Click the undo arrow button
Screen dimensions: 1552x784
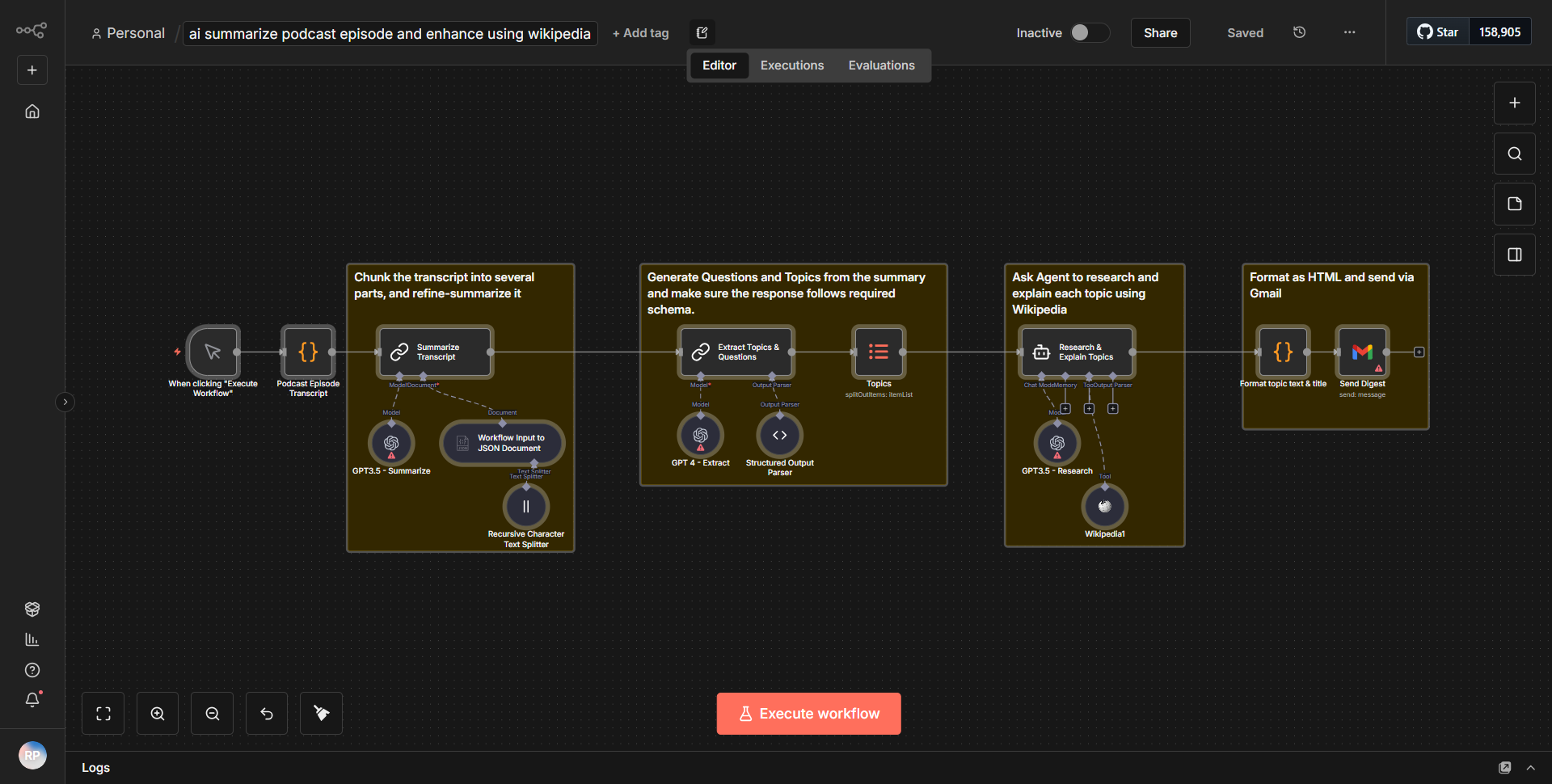click(x=267, y=714)
